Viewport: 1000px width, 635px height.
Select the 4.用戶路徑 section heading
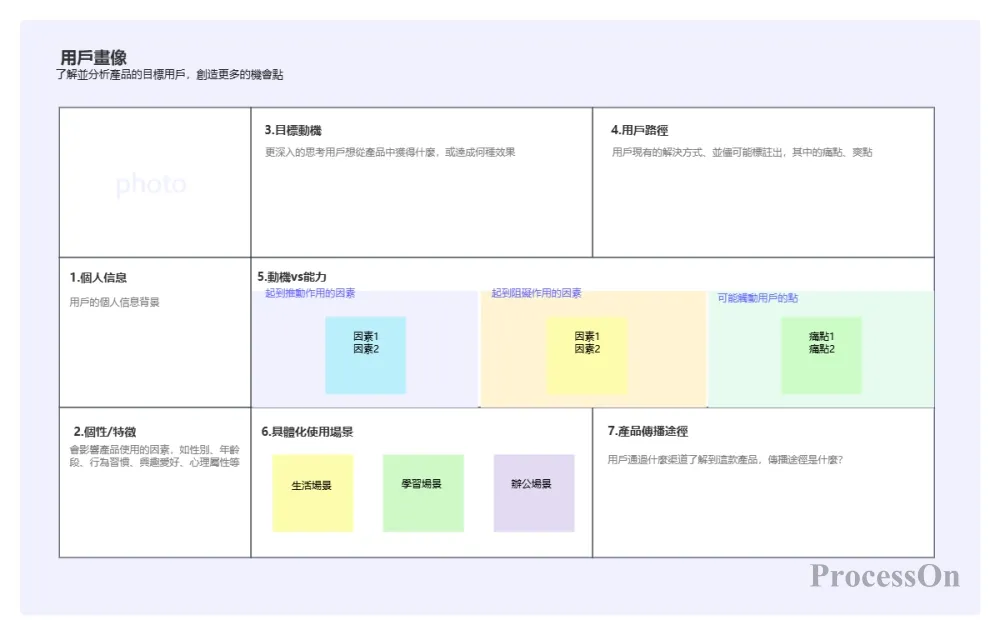tap(639, 130)
